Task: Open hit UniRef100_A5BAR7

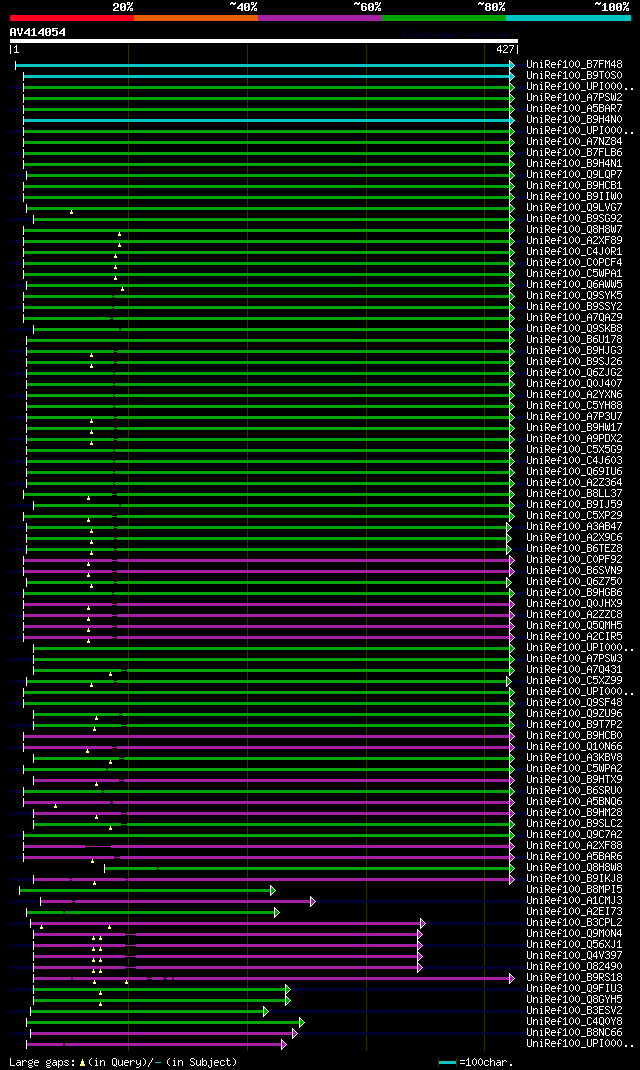Action: pyautogui.click(x=574, y=109)
